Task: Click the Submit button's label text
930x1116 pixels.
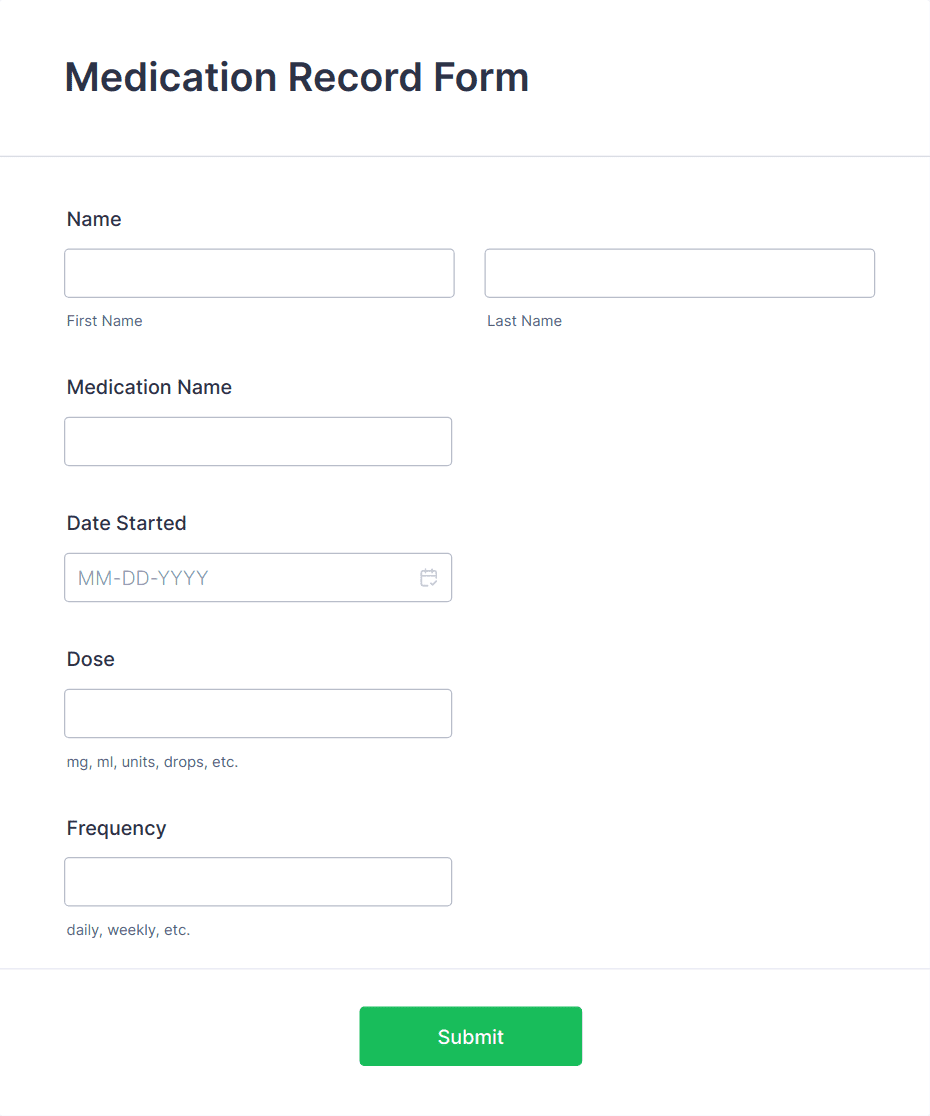Action: pyautogui.click(x=470, y=1036)
